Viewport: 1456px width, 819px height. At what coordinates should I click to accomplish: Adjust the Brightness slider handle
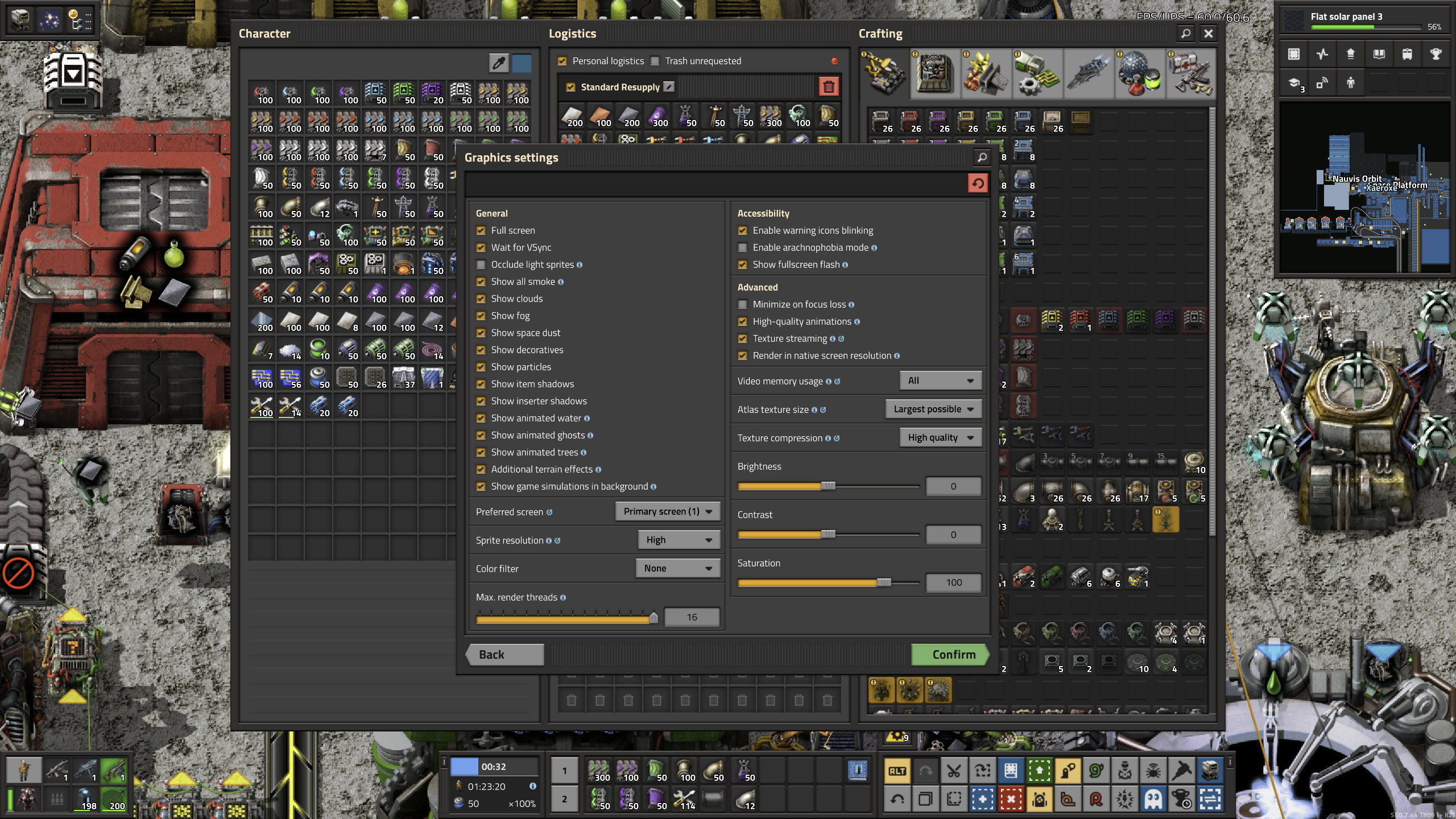tap(828, 486)
